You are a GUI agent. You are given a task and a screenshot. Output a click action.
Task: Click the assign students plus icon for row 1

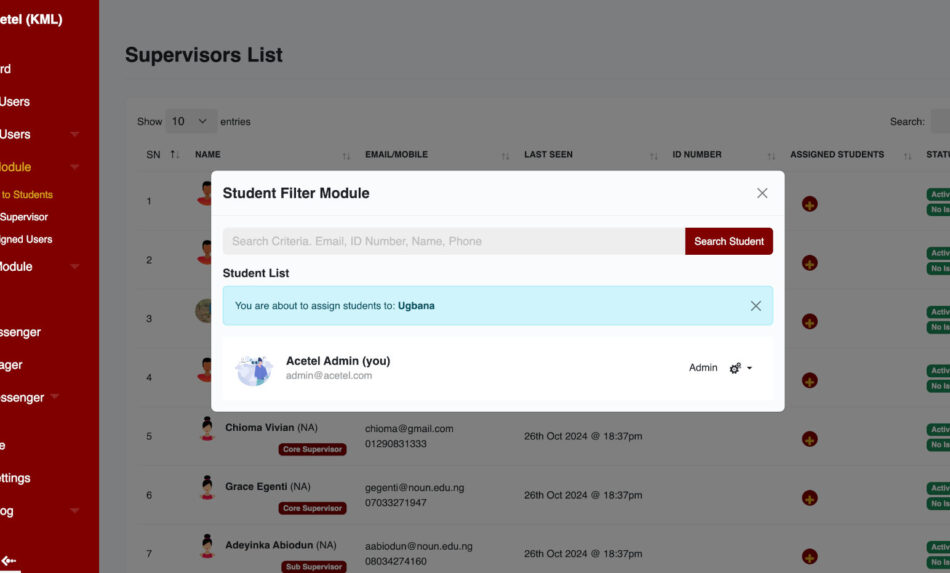tap(809, 204)
